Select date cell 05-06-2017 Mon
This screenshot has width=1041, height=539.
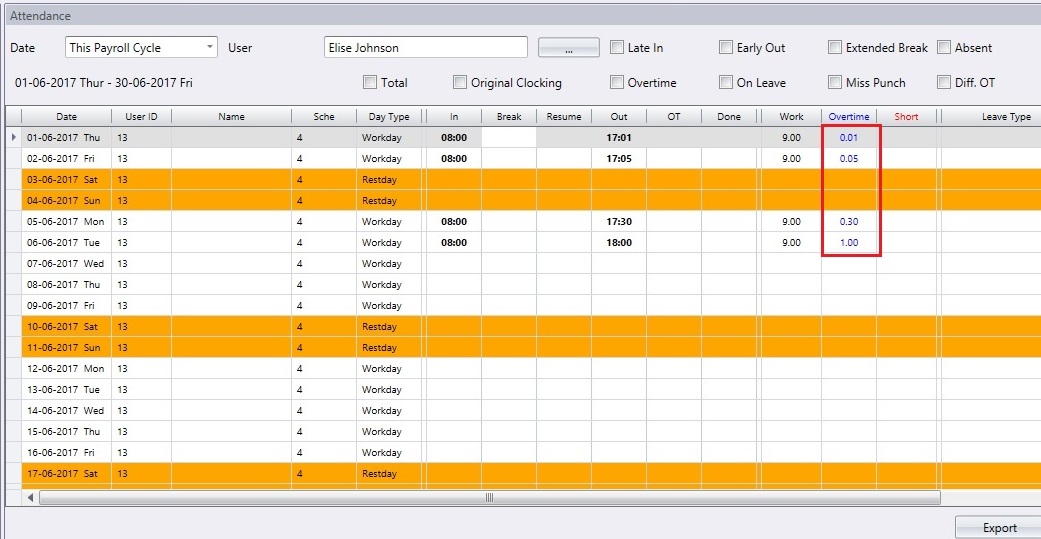tap(66, 222)
